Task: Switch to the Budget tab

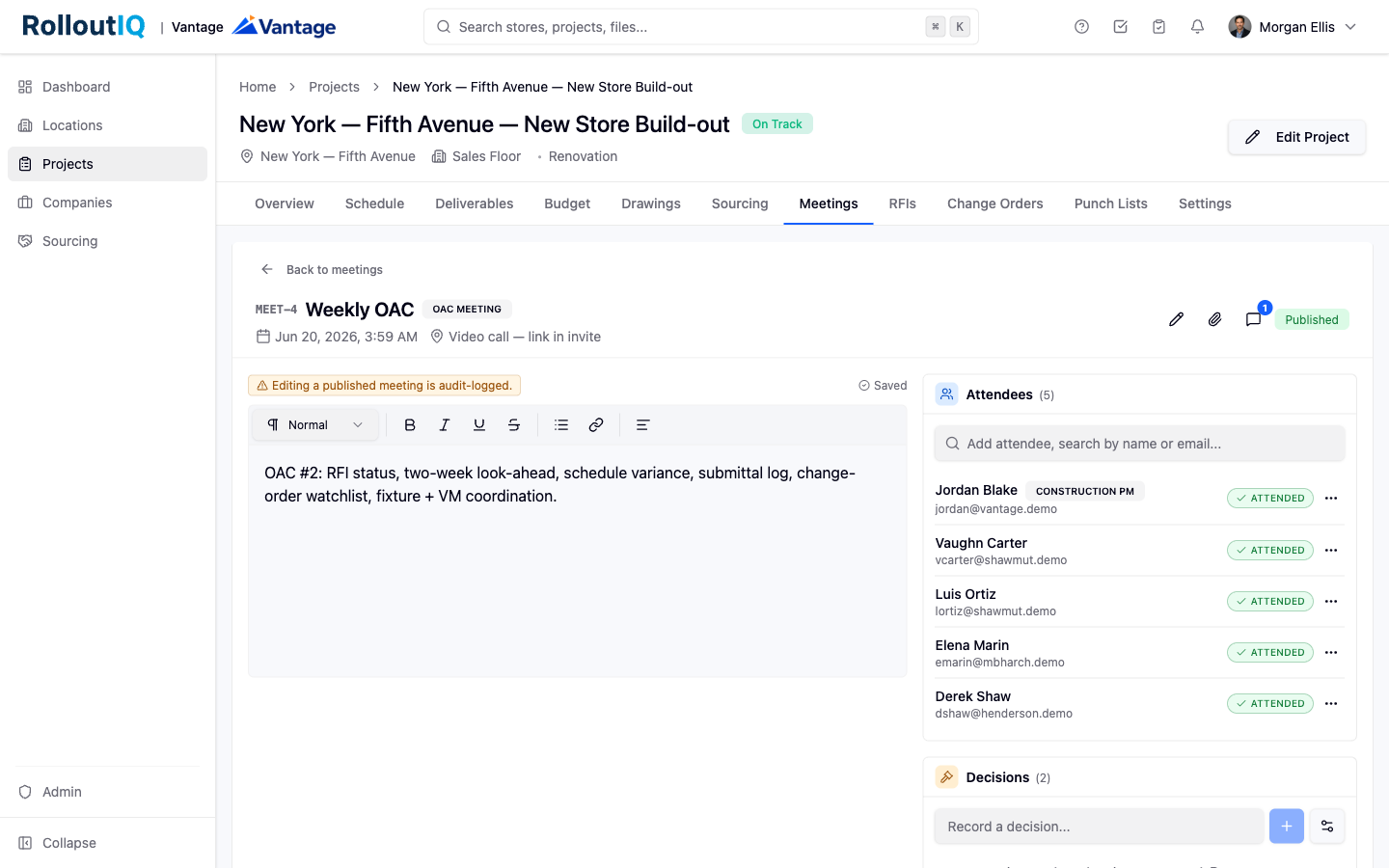Action: coord(567,203)
